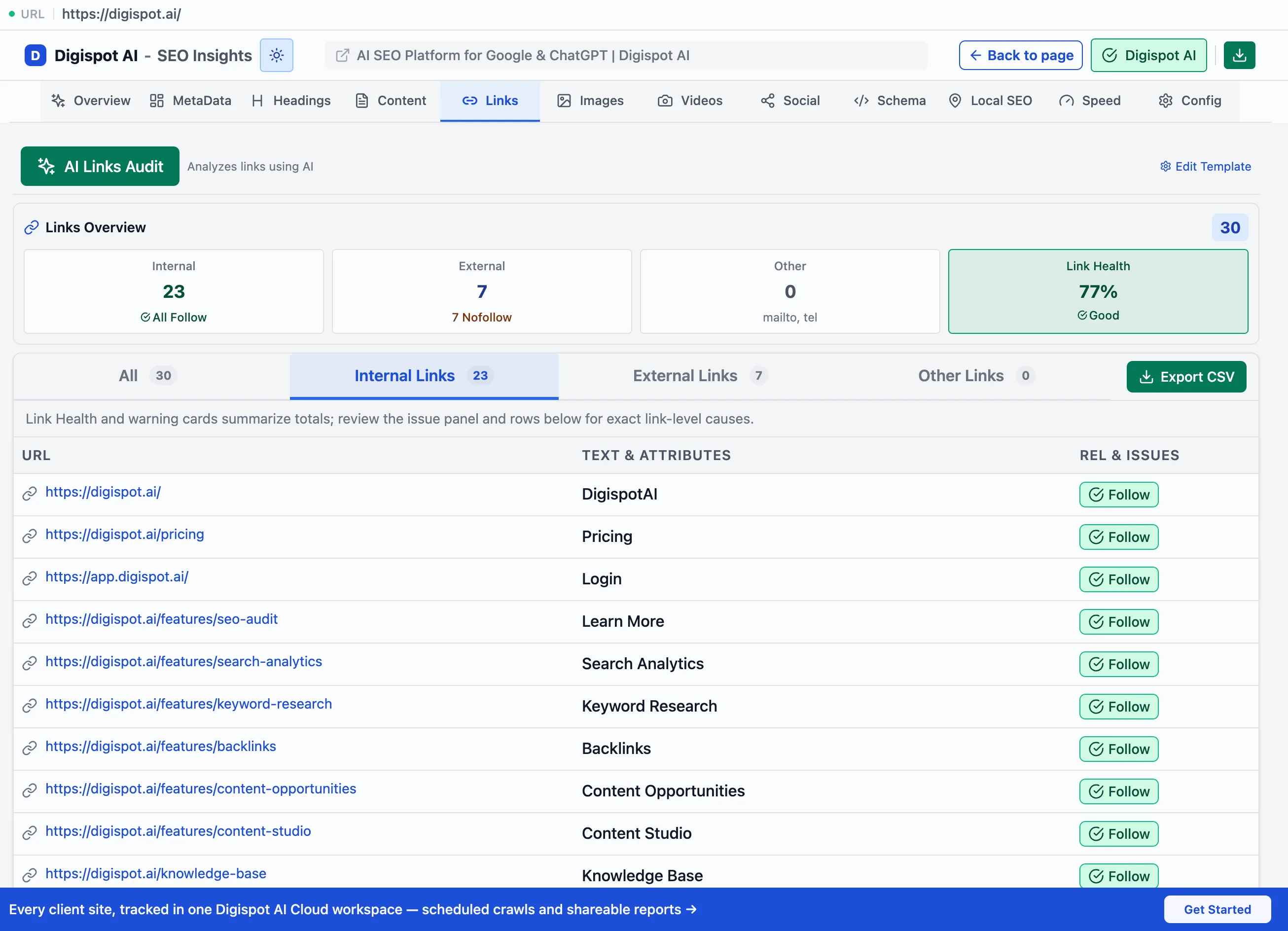Image resolution: width=1288 pixels, height=931 pixels.
Task: Open the Content tab
Action: 391,101
